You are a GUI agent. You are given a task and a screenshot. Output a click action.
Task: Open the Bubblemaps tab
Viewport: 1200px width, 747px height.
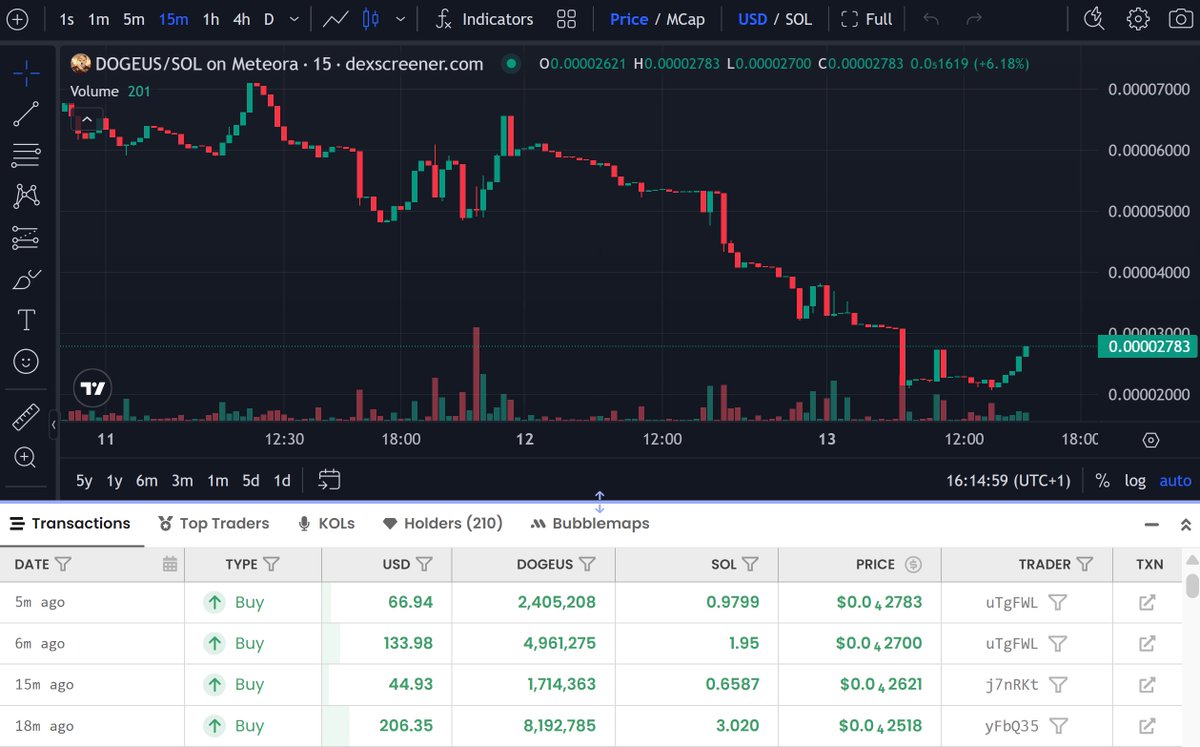click(x=590, y=523)
